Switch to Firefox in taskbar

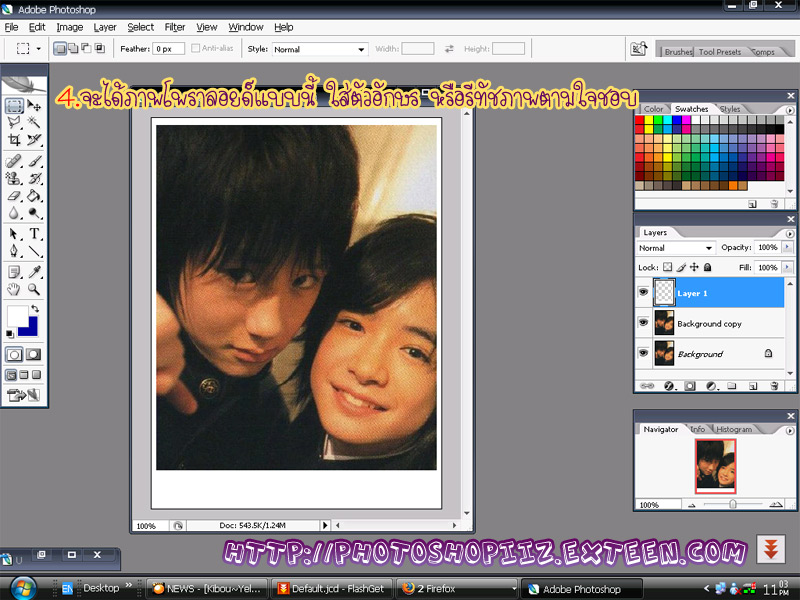456,588
